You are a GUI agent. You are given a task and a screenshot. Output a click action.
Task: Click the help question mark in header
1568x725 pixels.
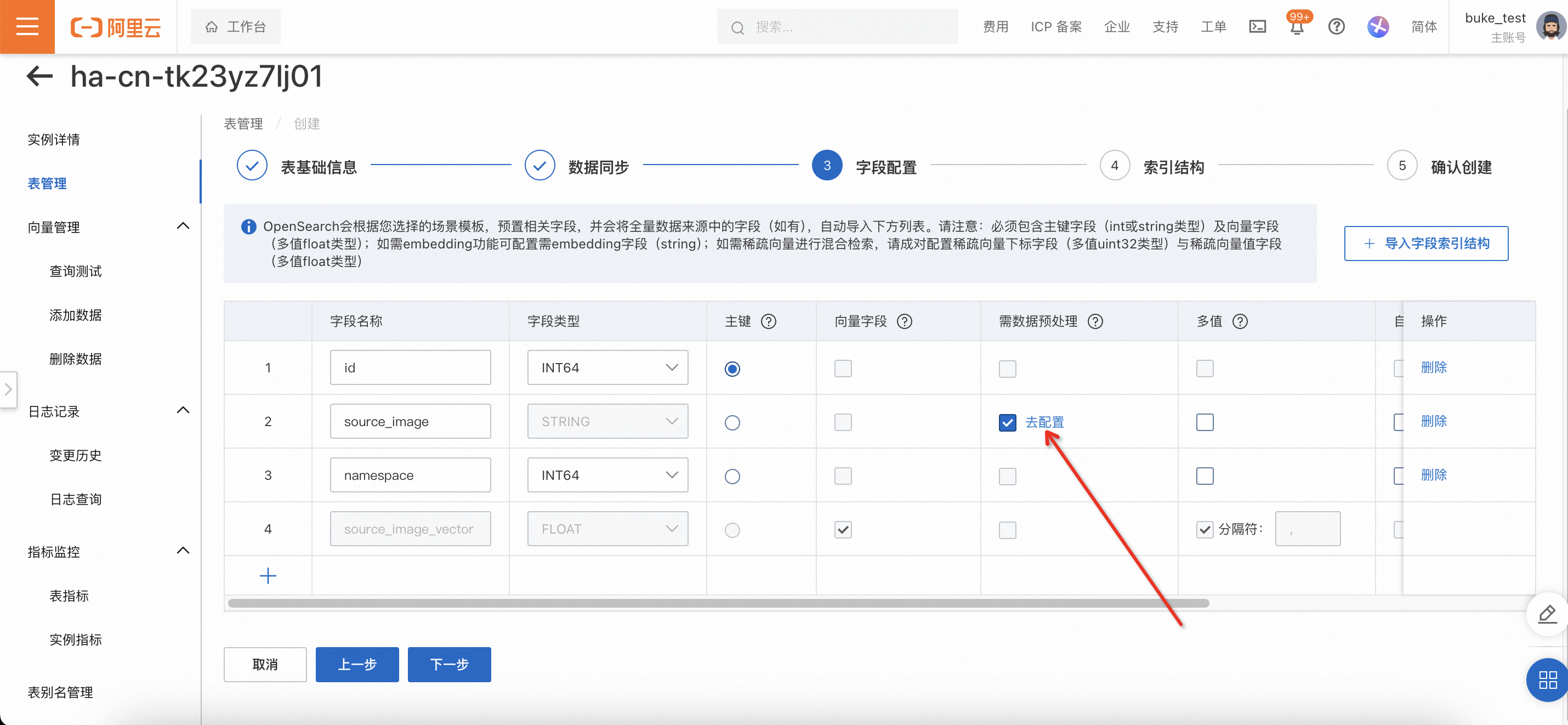1336,27
